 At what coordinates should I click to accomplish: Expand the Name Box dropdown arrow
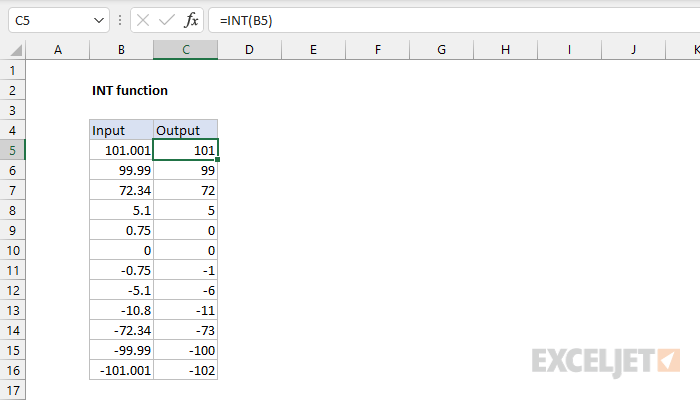pyautogui.click(x=98, y=19)
